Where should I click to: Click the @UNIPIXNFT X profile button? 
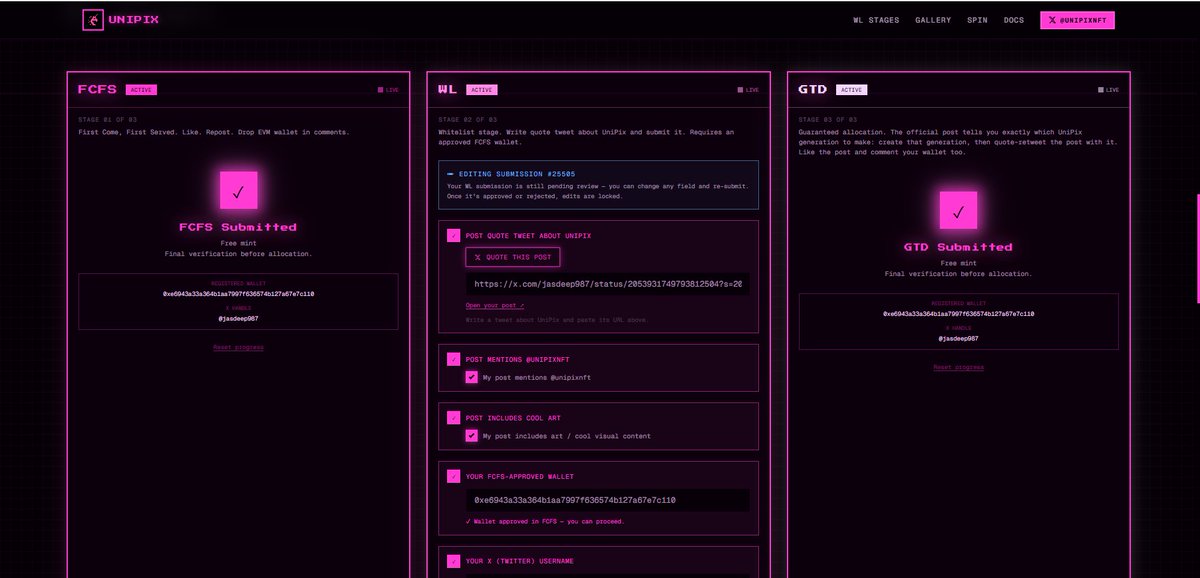click(1077, 20)
